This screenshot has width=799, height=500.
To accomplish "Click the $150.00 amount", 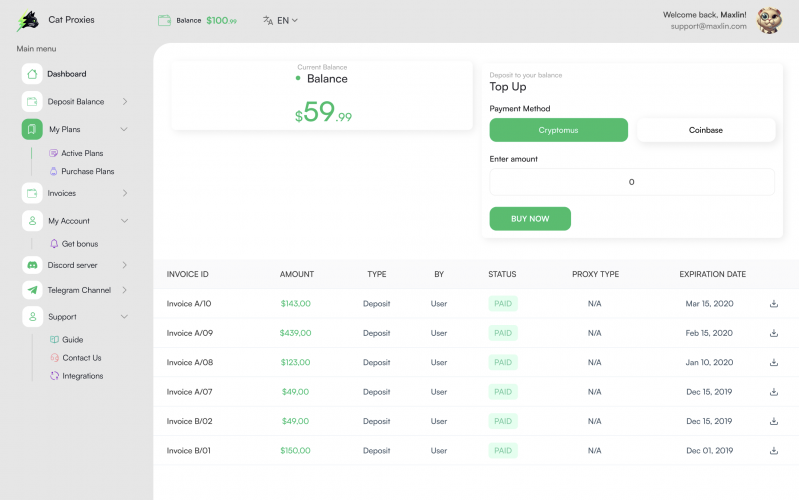I will (296, 451).
